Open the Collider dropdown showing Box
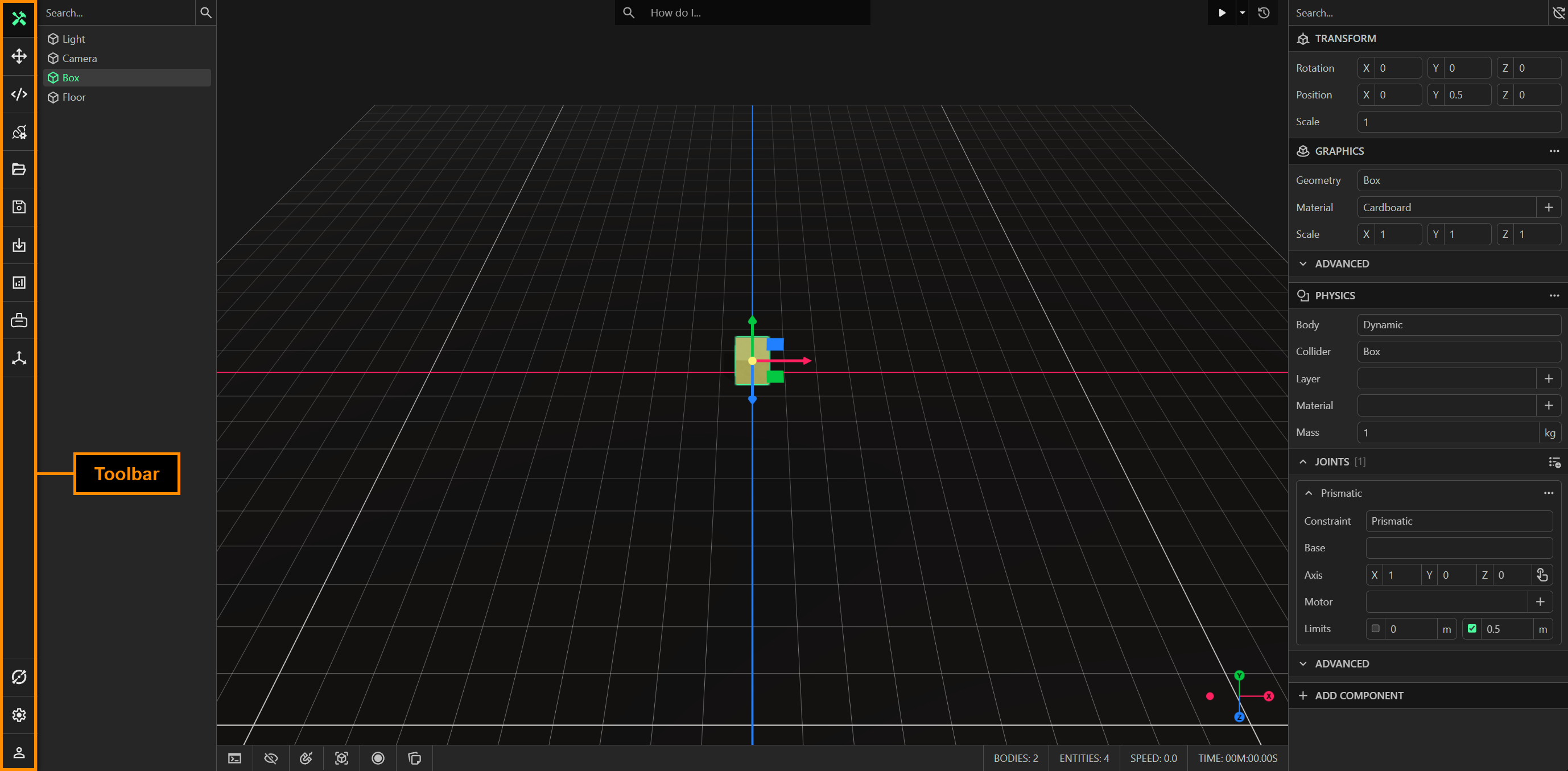The height and width of the screenshot is (771, 1568). point(1458,352)
